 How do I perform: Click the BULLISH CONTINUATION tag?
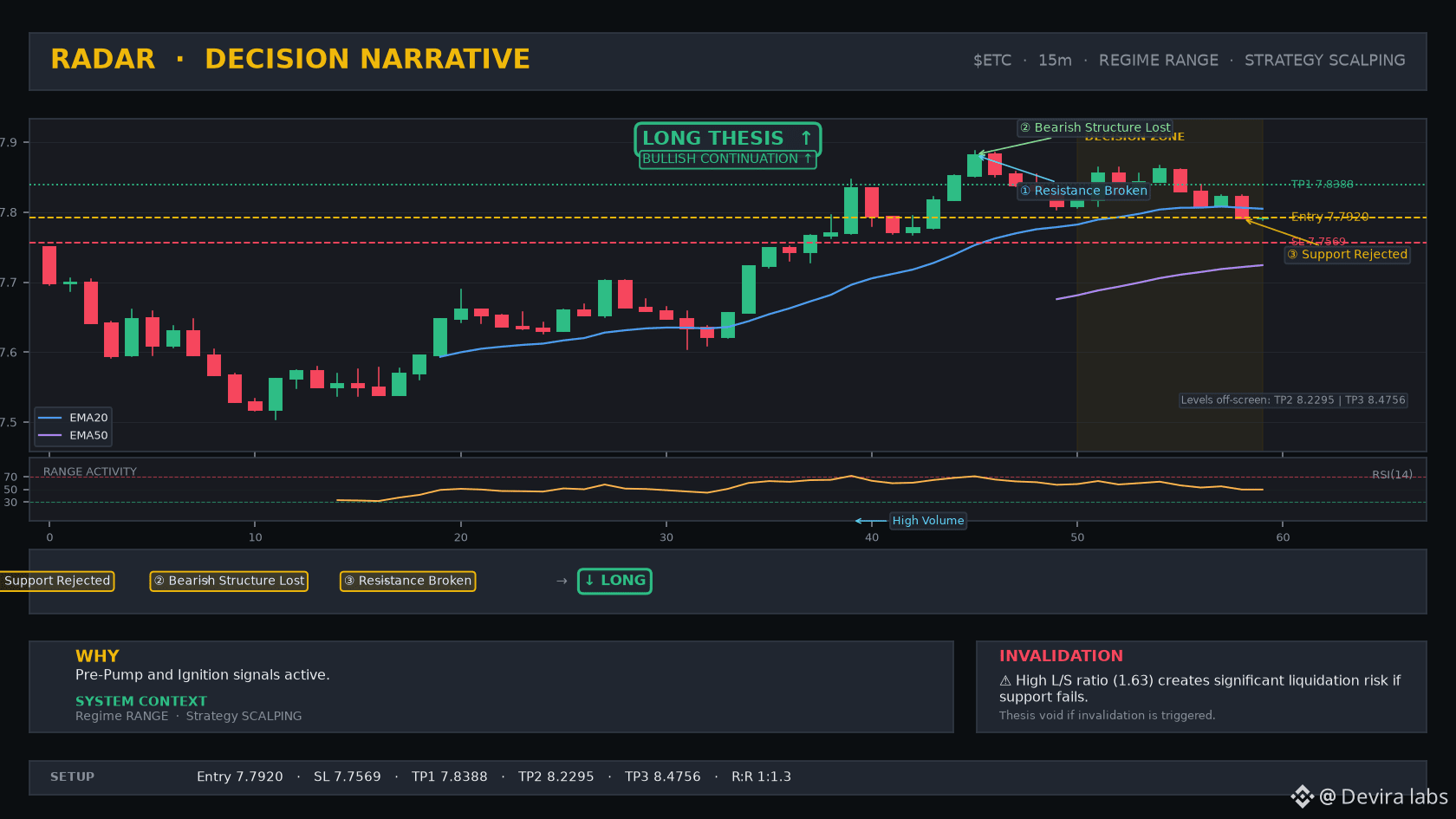tap(727, 159)
